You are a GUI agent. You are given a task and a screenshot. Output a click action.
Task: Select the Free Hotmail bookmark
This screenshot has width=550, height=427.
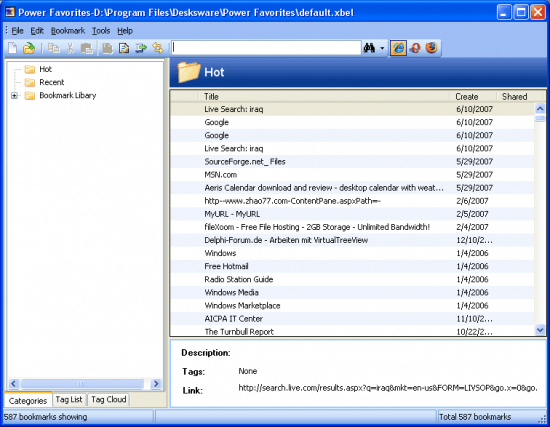pos(353,266)
